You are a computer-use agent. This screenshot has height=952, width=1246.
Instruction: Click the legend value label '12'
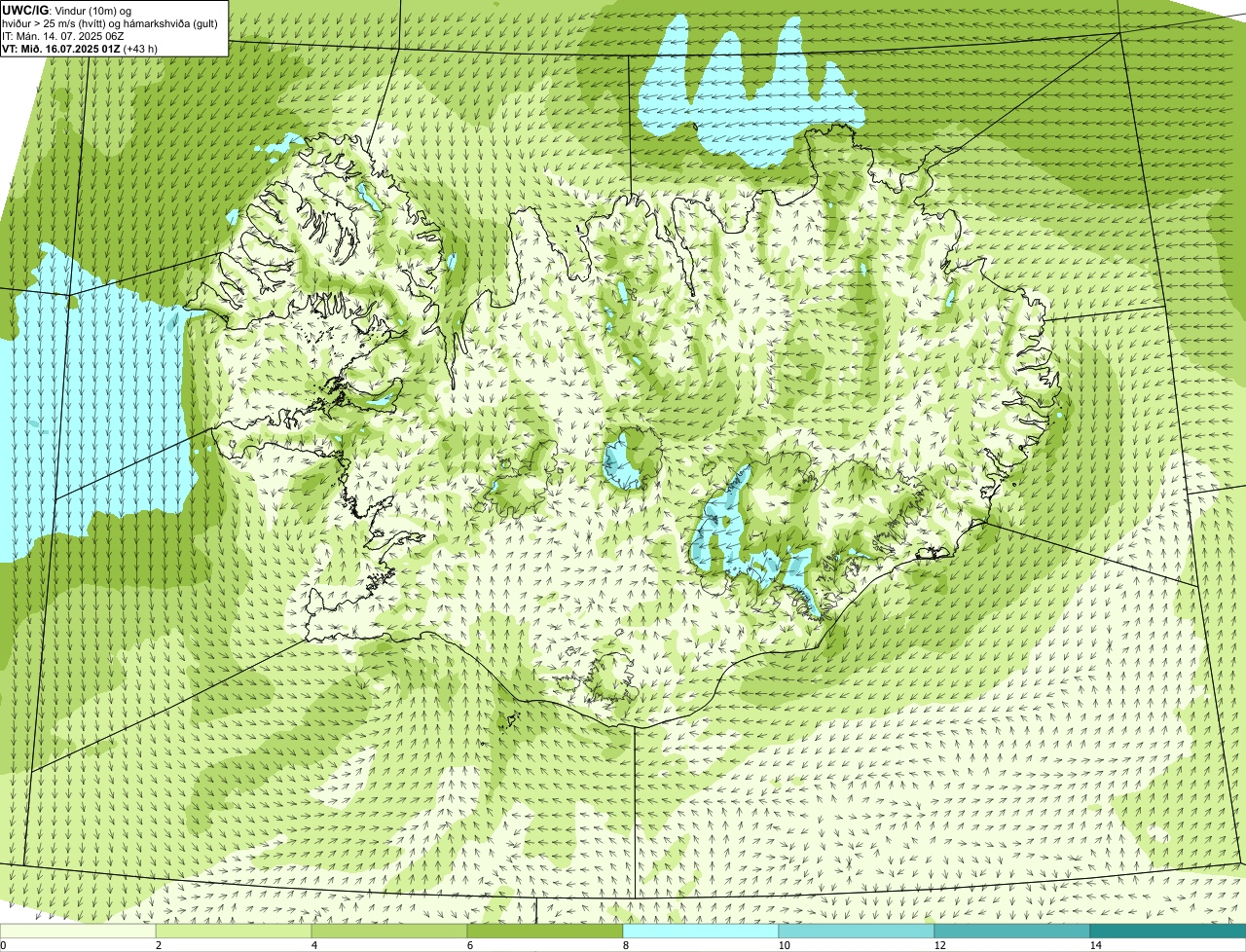[x=939, y=945]
